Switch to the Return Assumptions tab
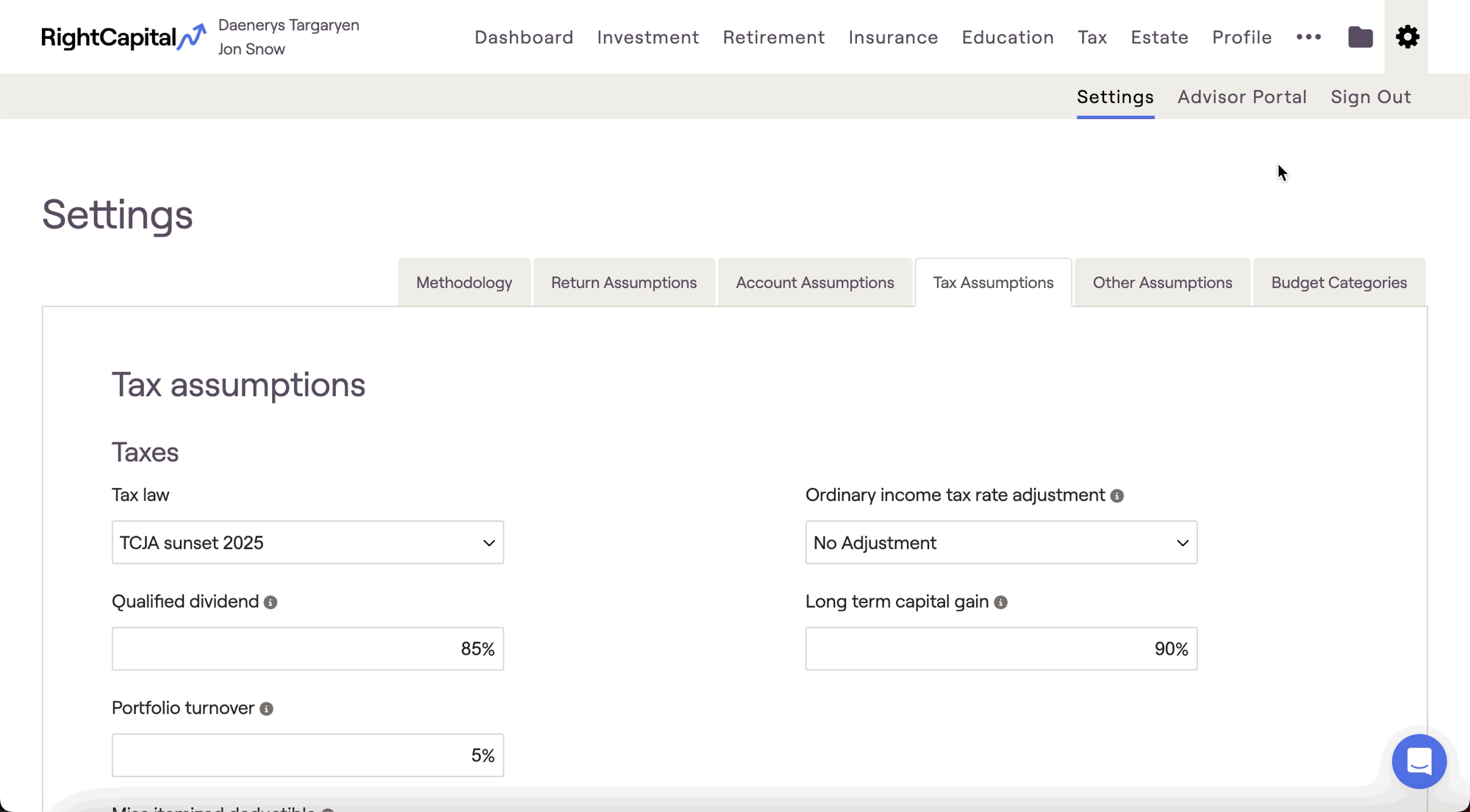Screen dimensions: 1470x812 pyautogui.click(x=623, y=283)
